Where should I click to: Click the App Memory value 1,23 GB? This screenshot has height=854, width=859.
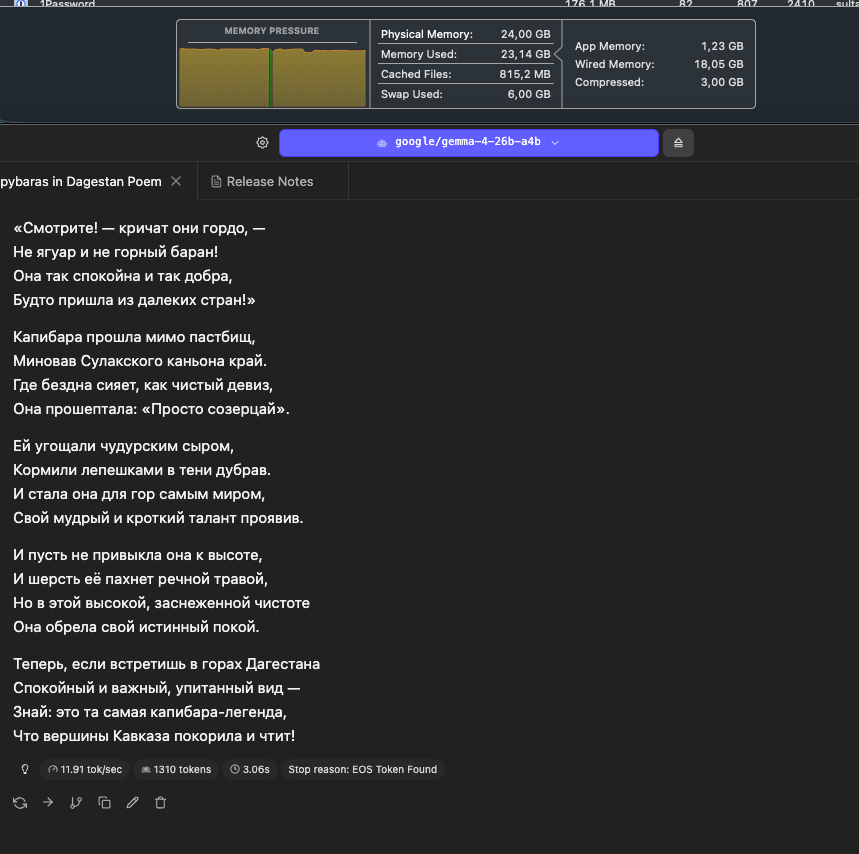(722, 46)
